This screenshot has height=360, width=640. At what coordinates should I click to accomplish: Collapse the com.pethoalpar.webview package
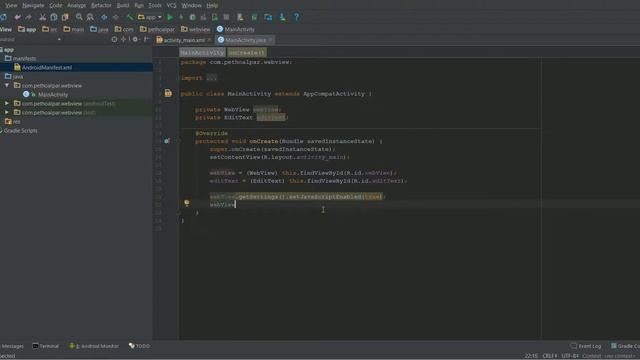(7, 86)
